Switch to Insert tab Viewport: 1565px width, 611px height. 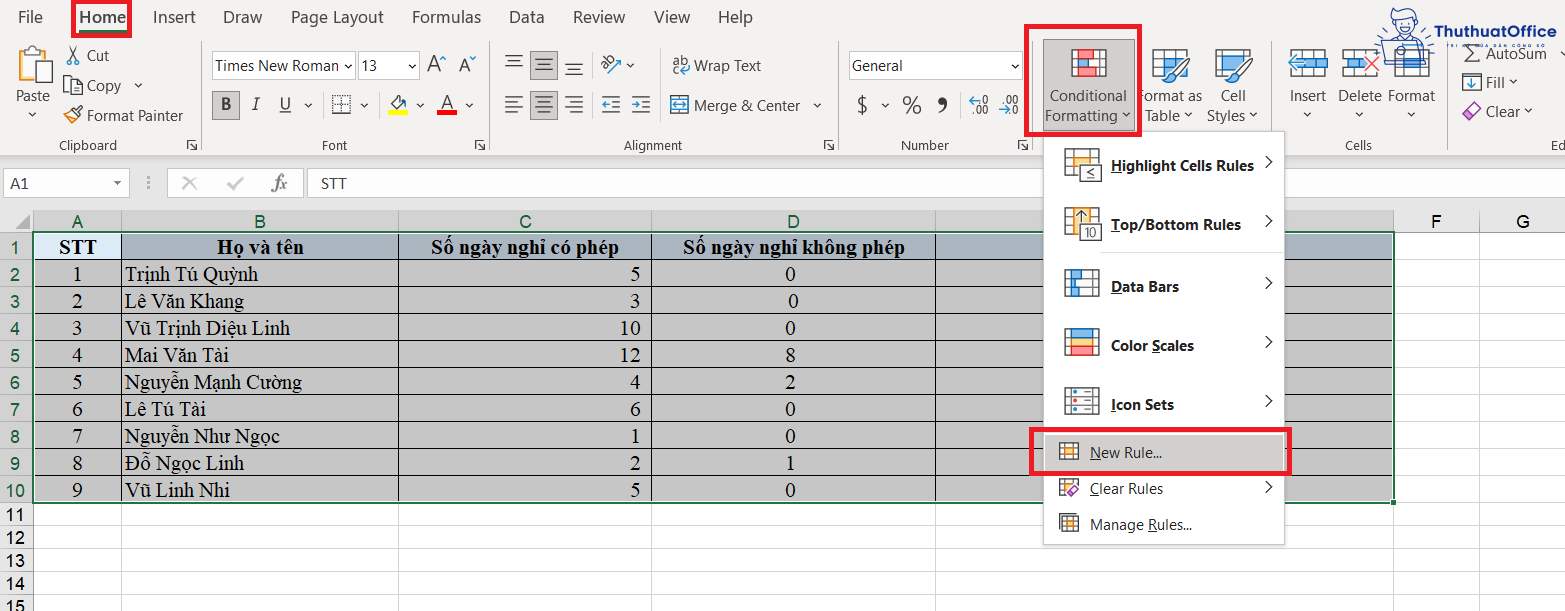pos(174,17)
